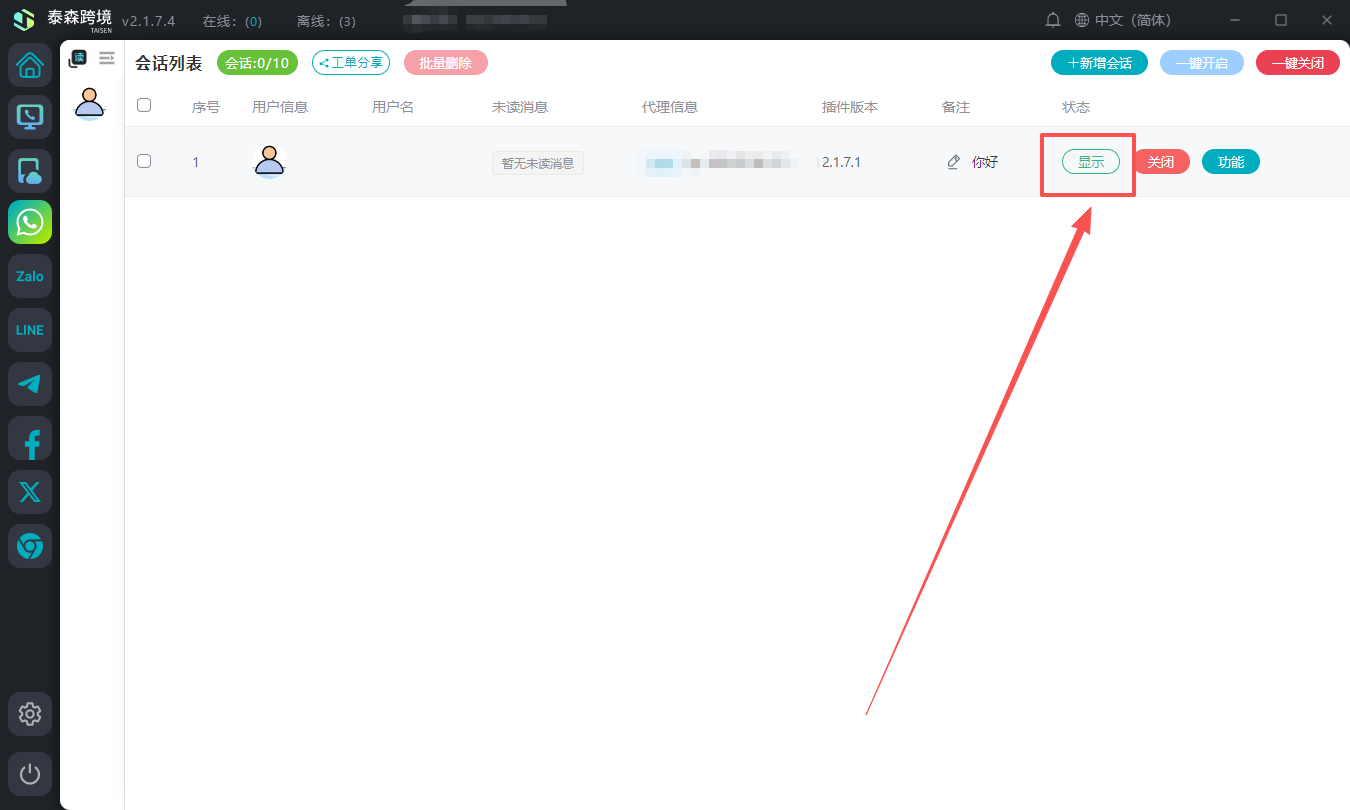Screen dimensions: 1350x810
Task: Select the Zalo sidebar icon
Action: click(30, 276)
